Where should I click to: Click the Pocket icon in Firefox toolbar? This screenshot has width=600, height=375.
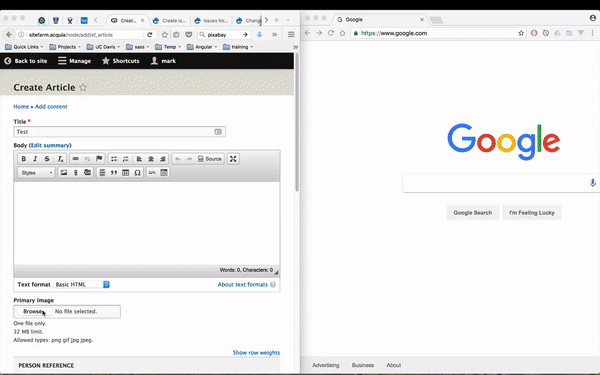point(189,35)
